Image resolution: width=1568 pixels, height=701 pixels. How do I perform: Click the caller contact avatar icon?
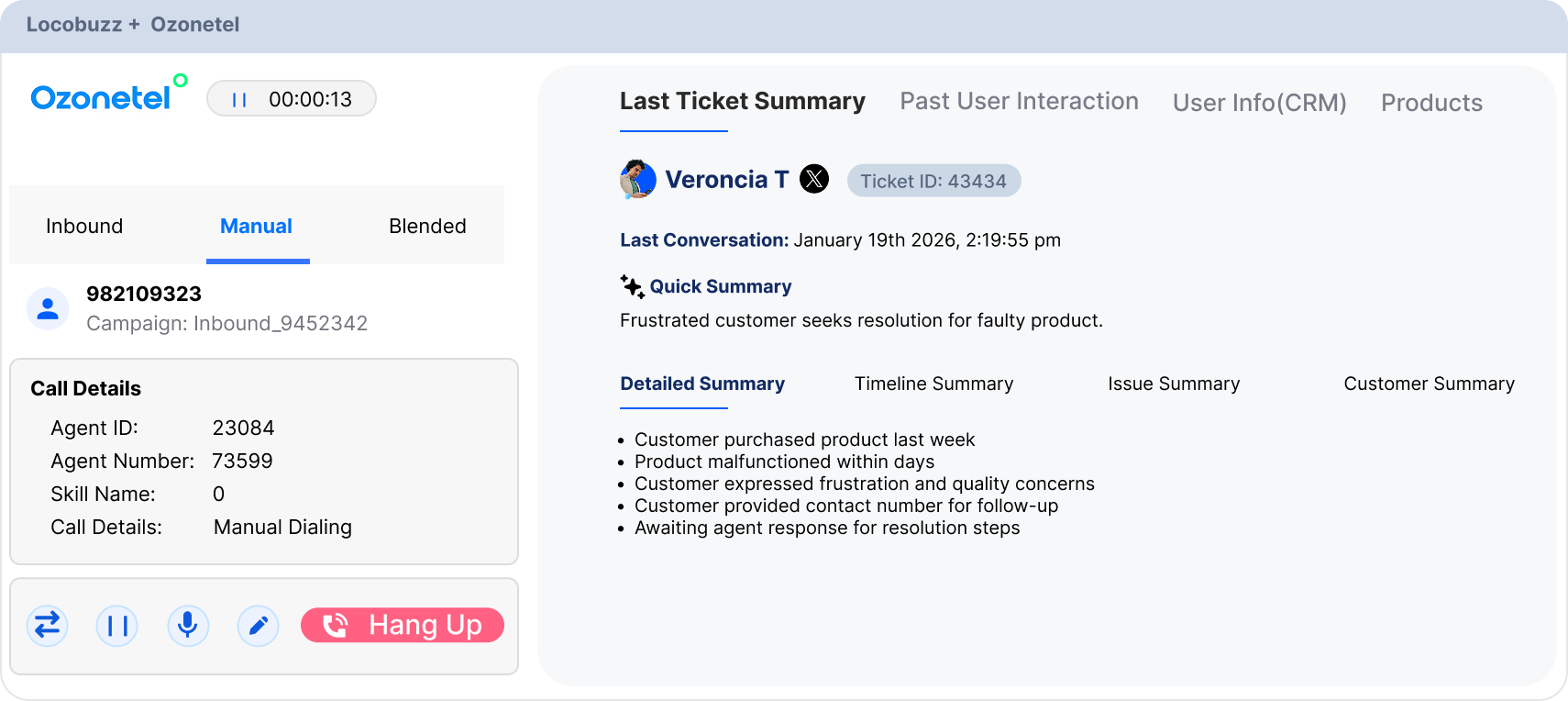click(x=48, y=309)
